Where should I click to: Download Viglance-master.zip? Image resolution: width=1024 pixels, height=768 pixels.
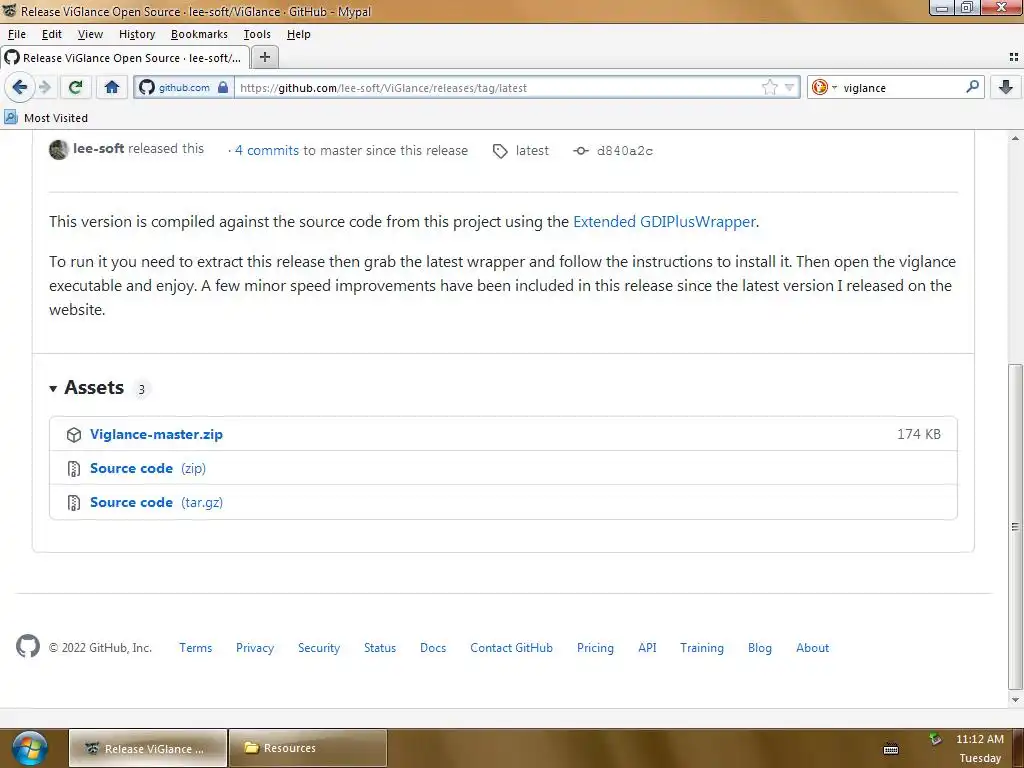click(156, 434)
